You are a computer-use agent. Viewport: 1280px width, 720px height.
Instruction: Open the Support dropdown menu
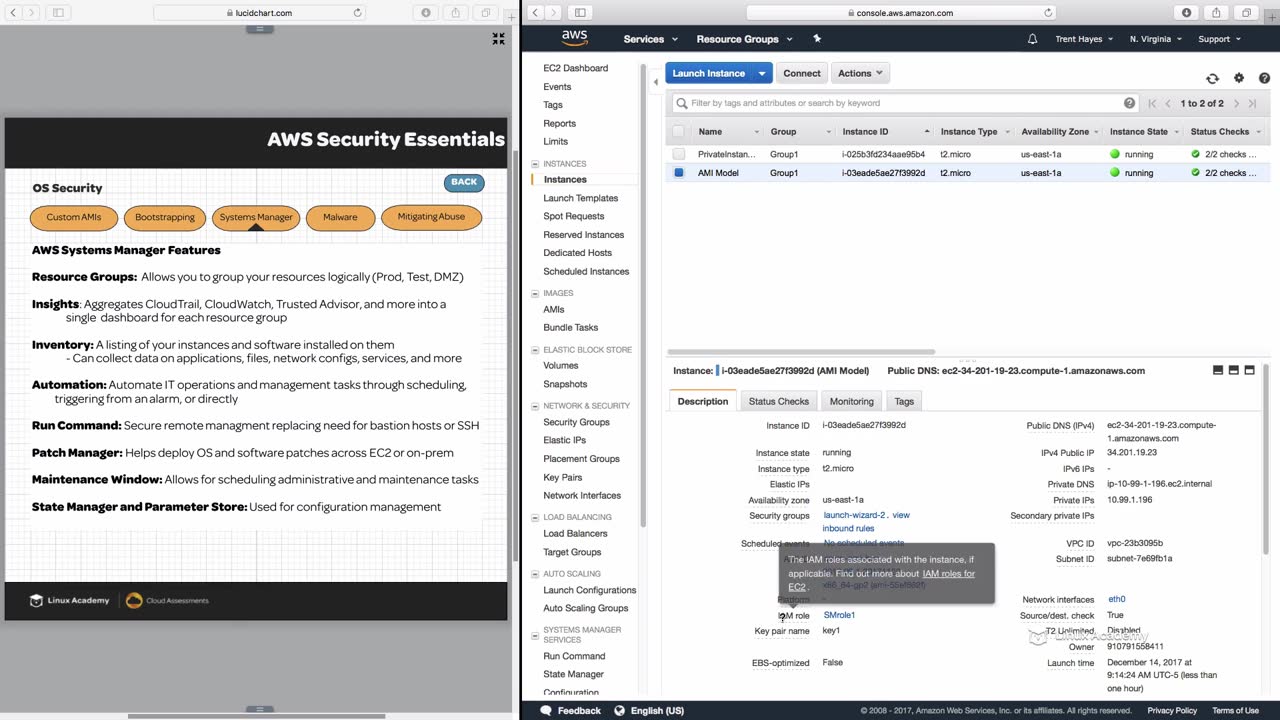click(1219, 39)
